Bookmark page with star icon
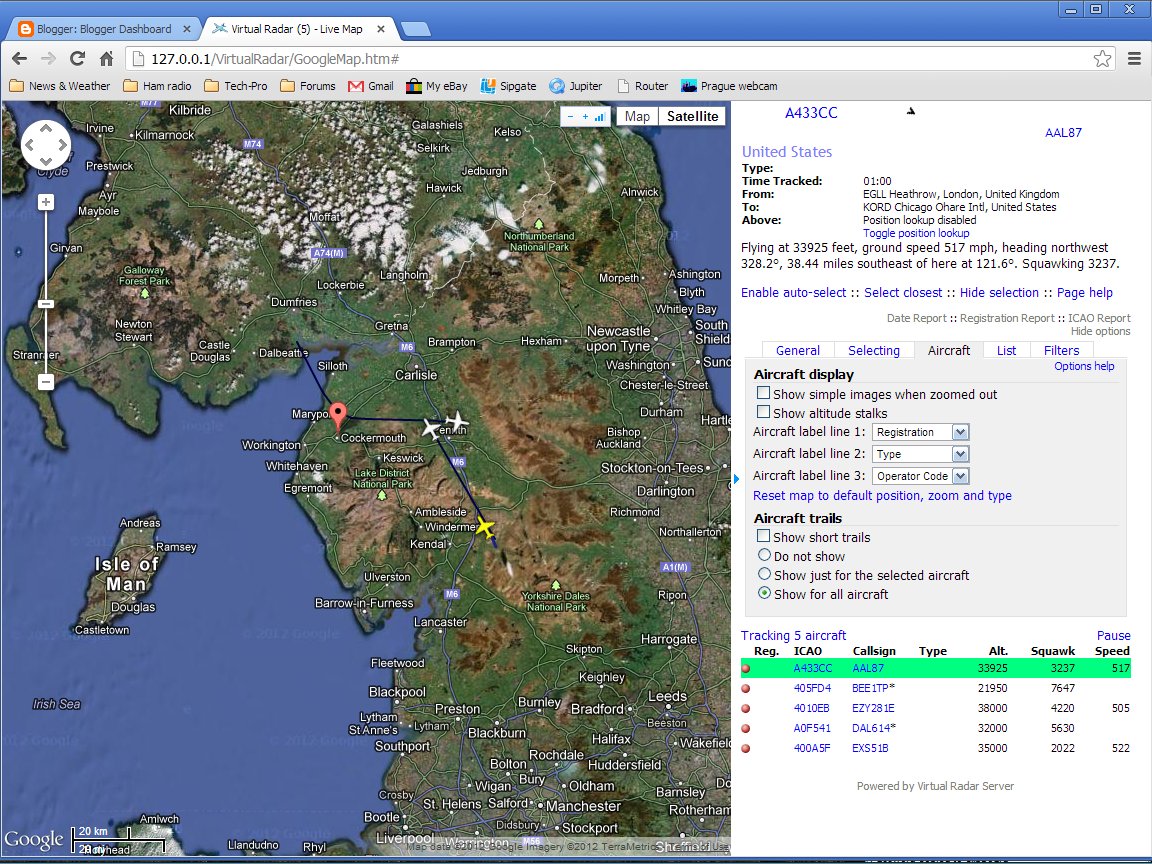The width and height of the screenshot is (1152, 864). [x=1102, y=59]
